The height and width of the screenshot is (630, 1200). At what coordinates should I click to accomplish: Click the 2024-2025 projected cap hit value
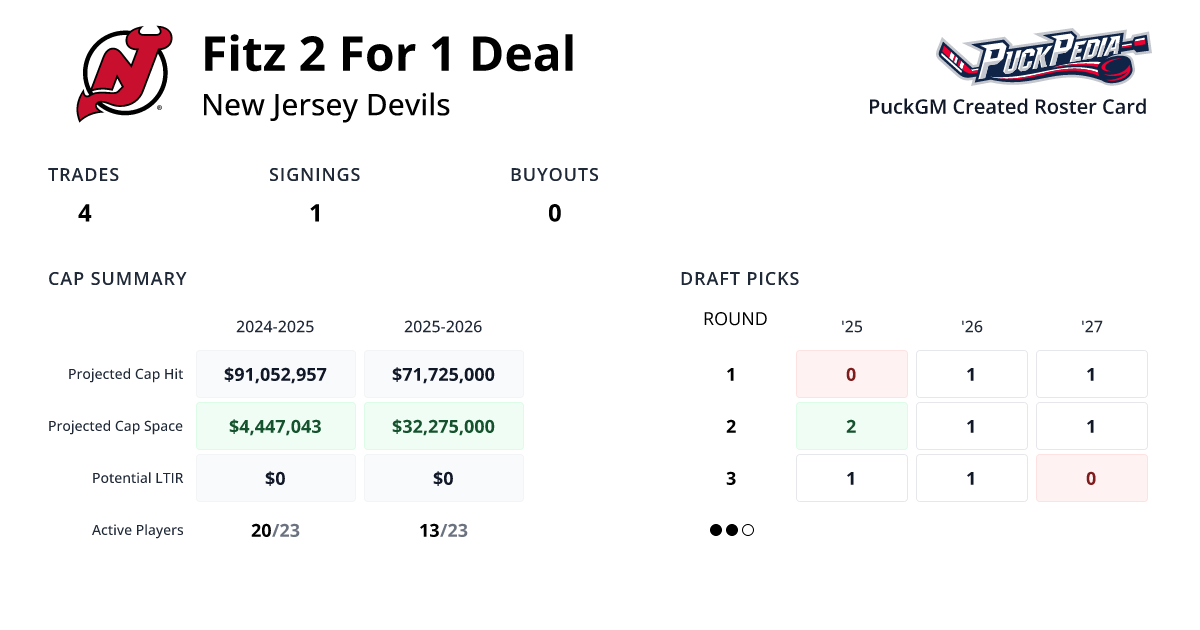click(276, 374)
